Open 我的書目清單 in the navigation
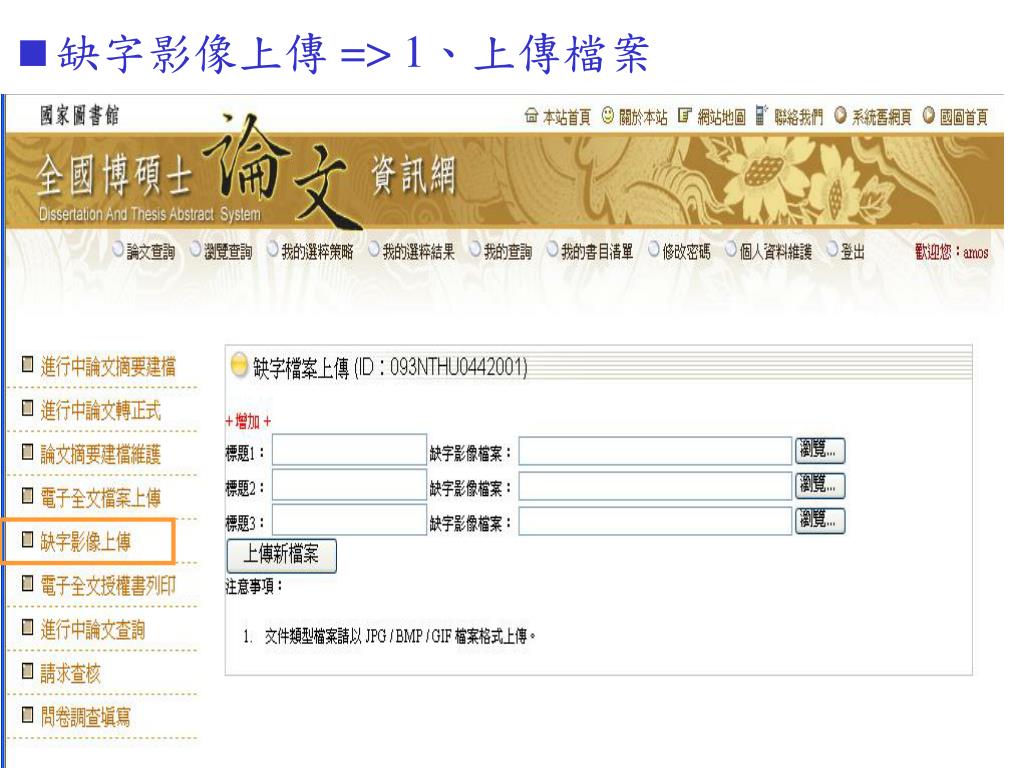 point(597,251)
